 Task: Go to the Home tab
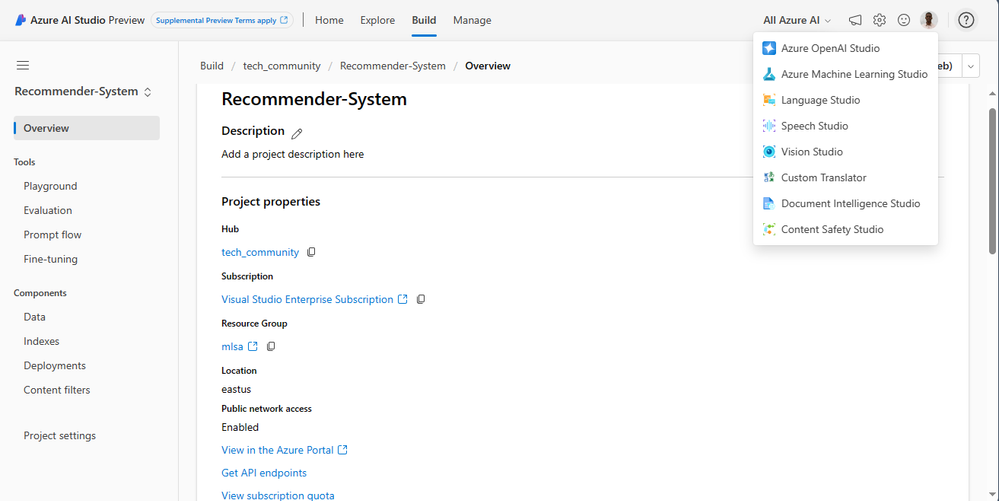(x=329, y=20)
